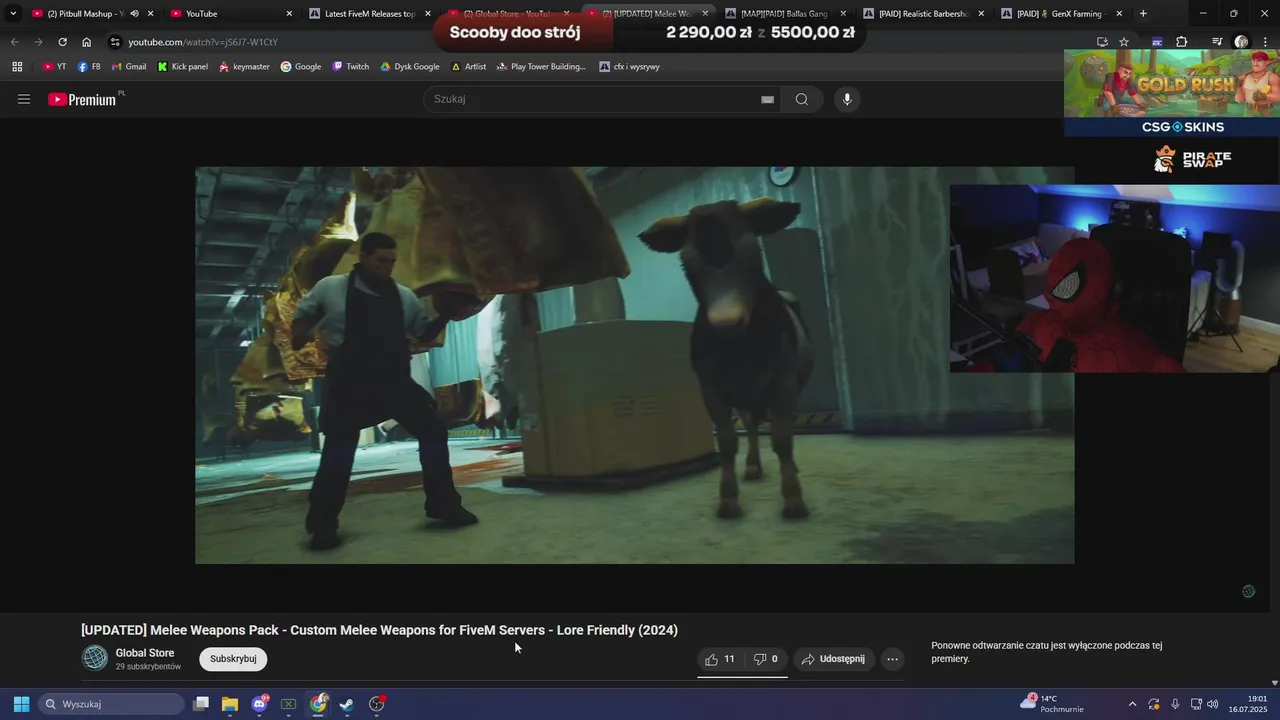Reload the current page

[x=62, y=42]
